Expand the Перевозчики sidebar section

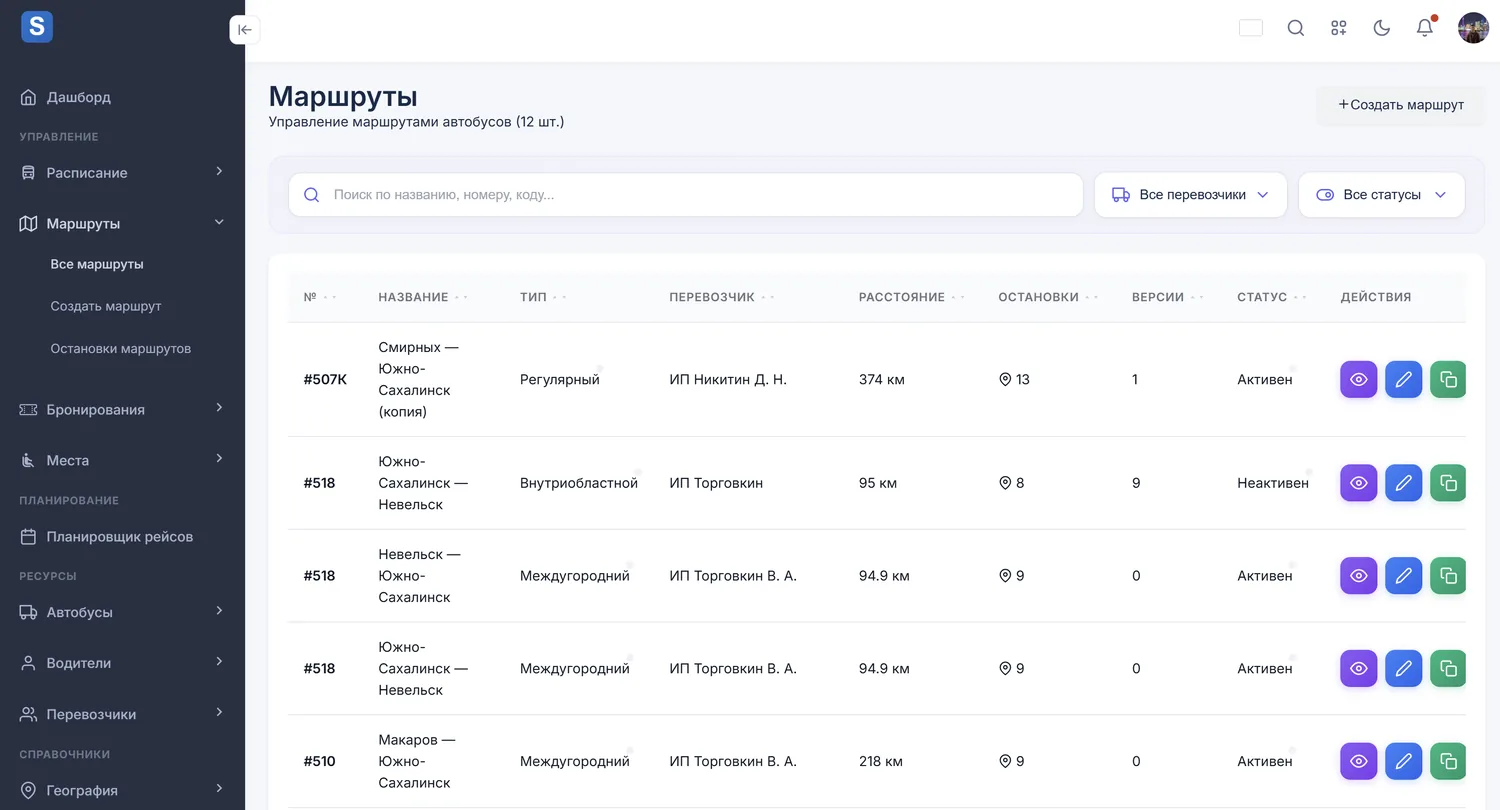pos(122,714)
